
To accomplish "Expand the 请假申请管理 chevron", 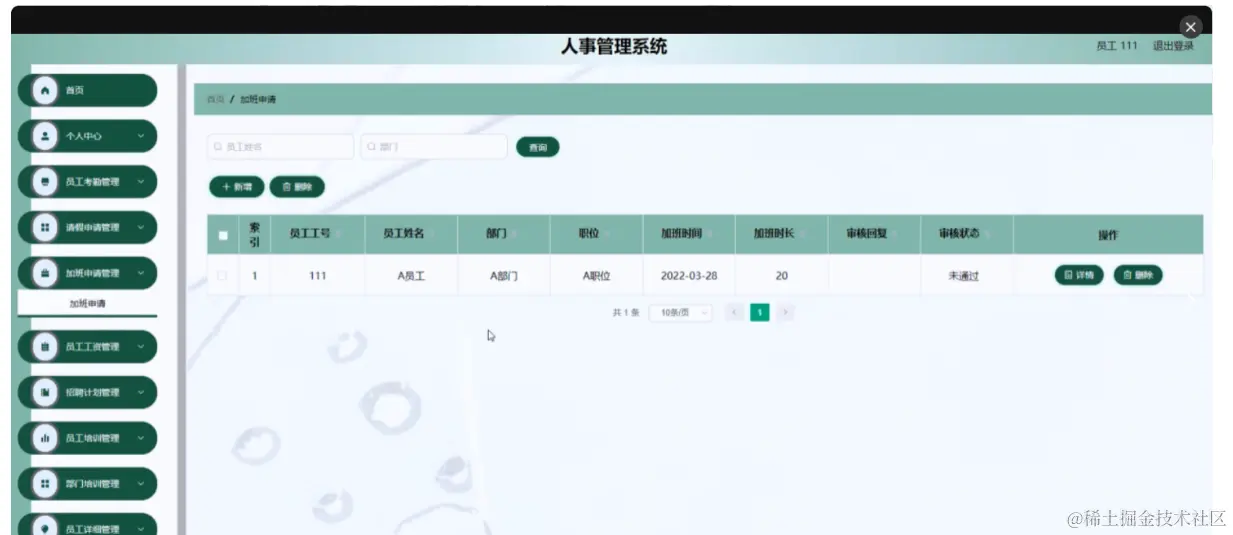I will pyautogui.click(x=140, y=227).
